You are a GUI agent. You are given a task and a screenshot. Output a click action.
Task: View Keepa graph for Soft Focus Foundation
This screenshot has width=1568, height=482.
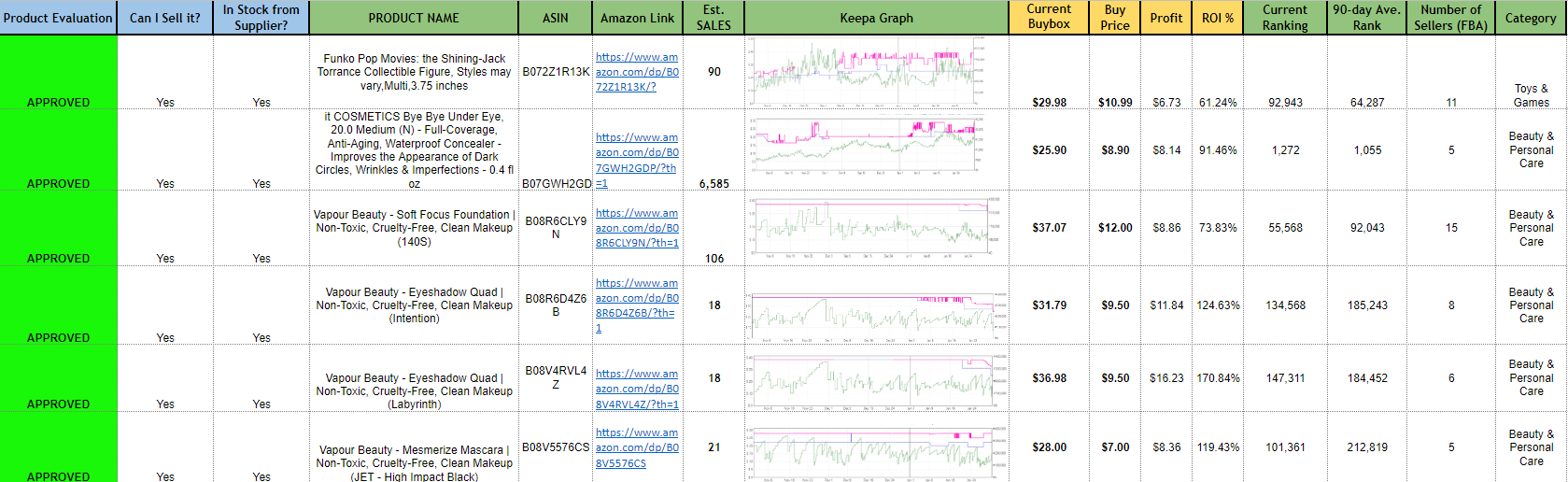(875, 227)
